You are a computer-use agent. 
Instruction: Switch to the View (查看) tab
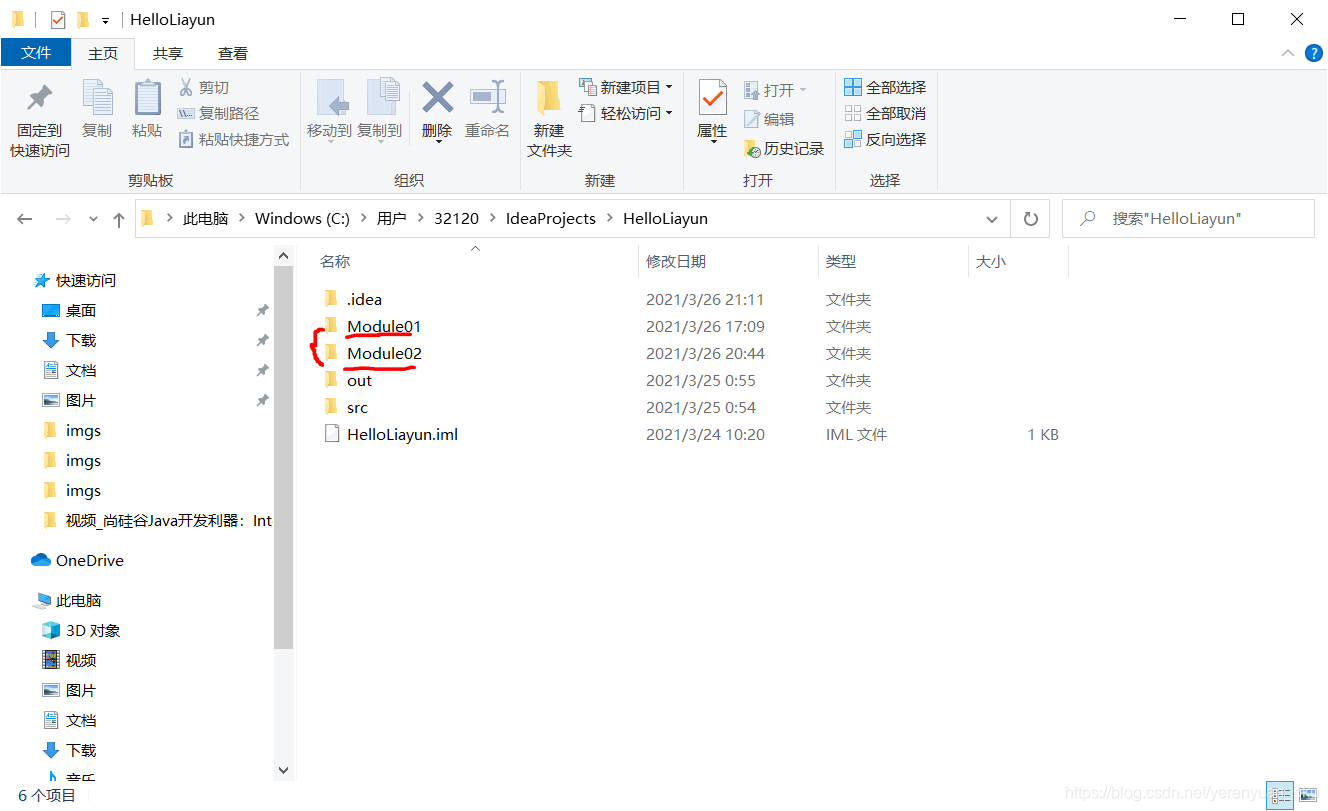click(x=233, y=54)
